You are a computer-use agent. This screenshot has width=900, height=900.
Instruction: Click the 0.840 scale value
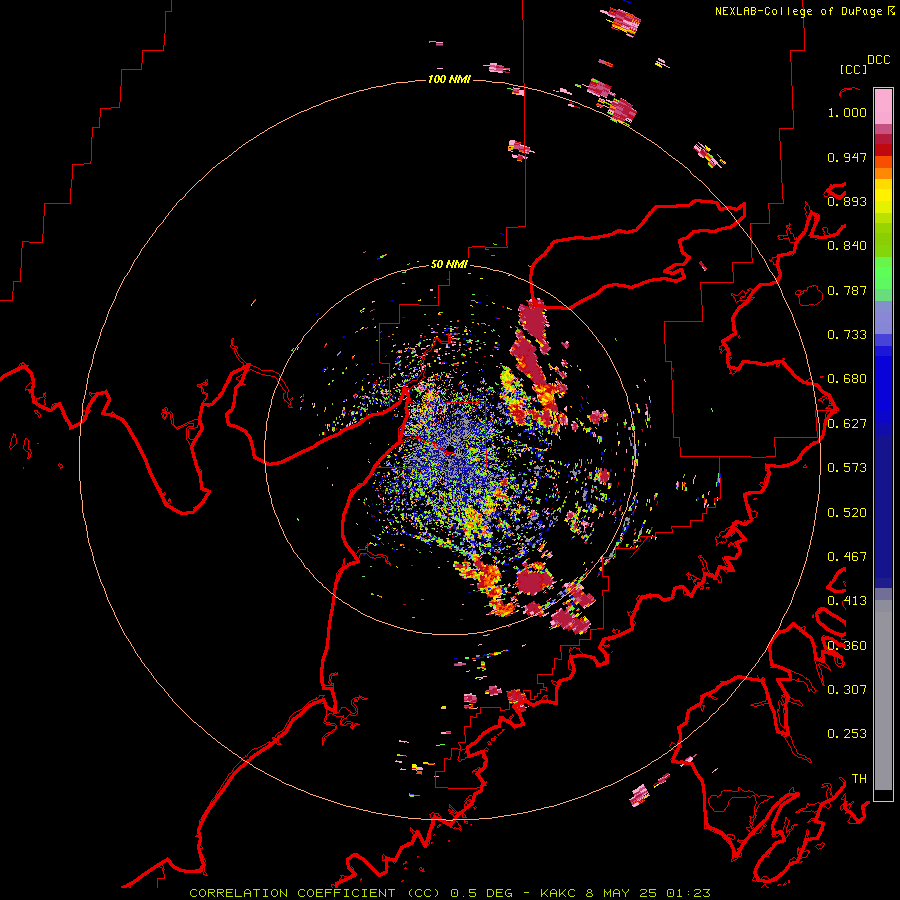click(847, 246)
